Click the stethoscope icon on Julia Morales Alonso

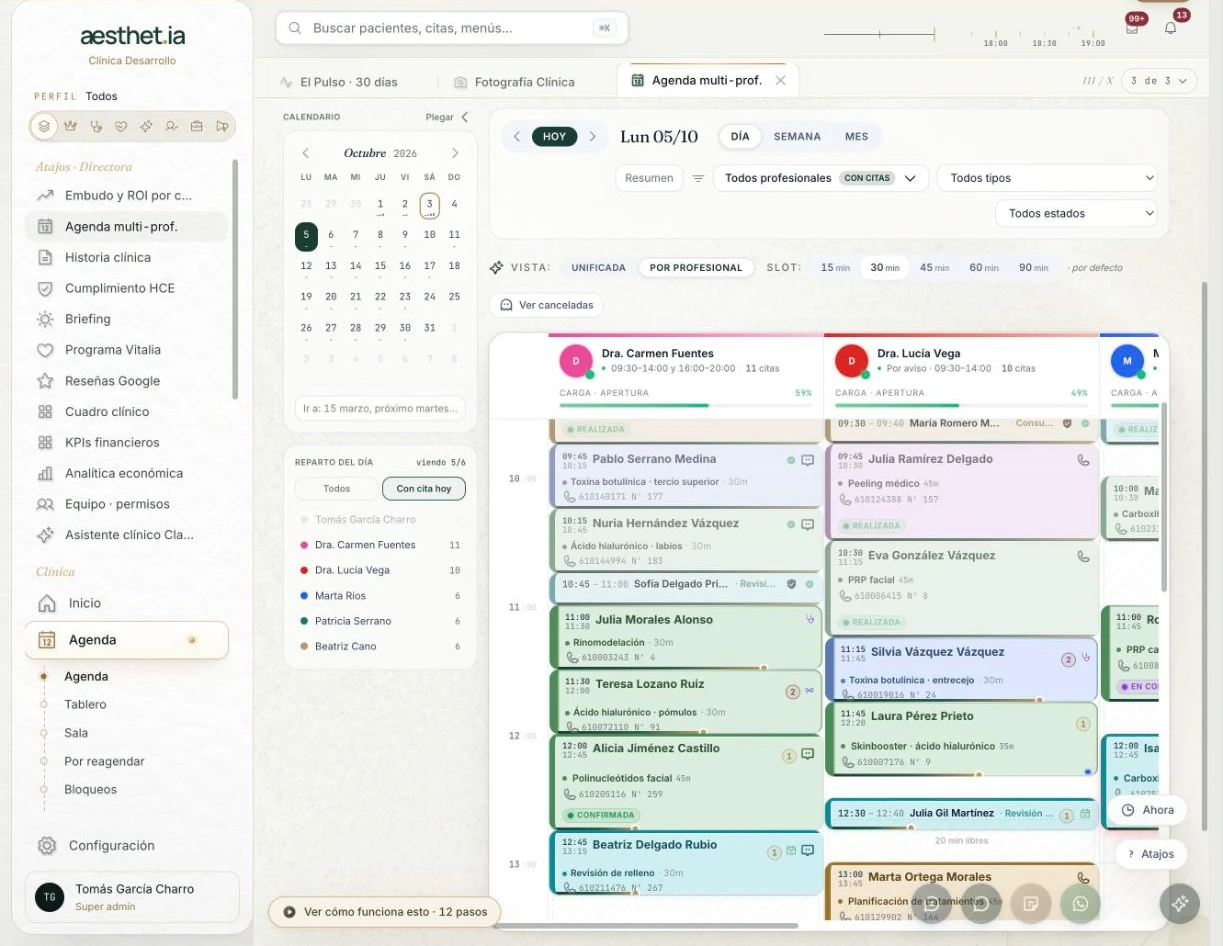pos(810,620)
